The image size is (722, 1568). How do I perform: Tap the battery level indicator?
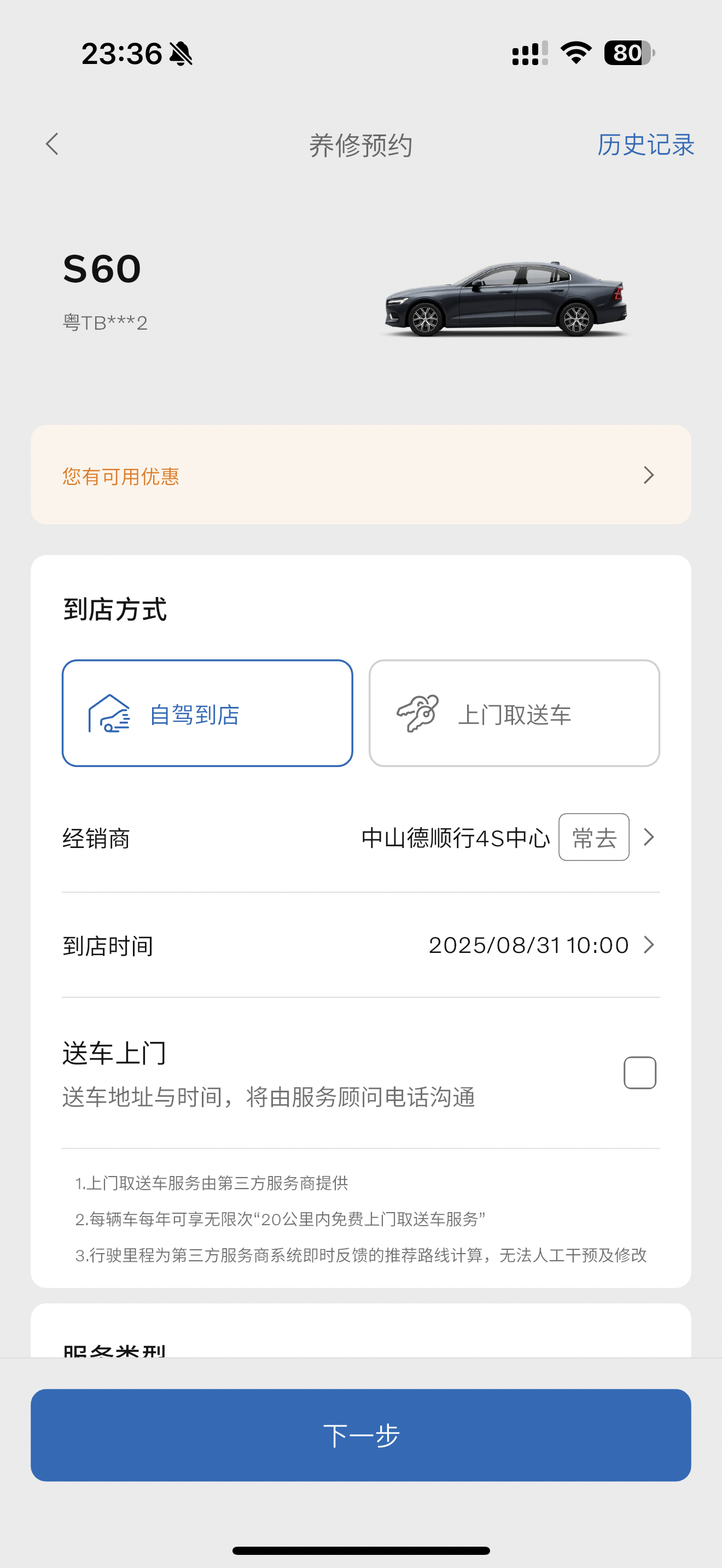click(628, 53)
